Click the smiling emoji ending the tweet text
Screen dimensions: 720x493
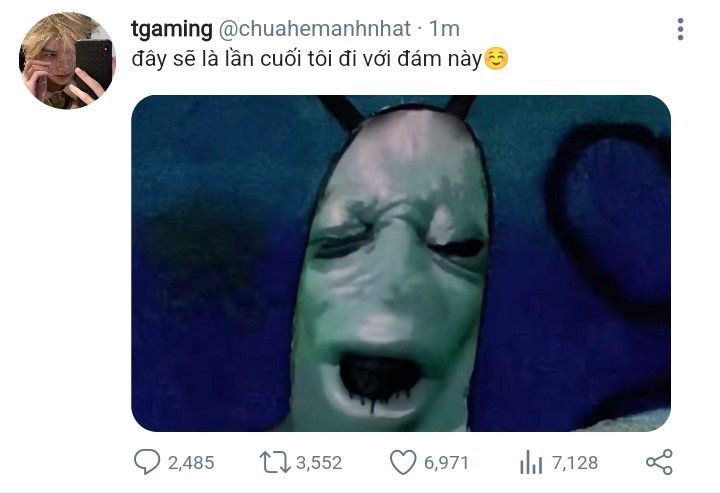click(496, 60)
